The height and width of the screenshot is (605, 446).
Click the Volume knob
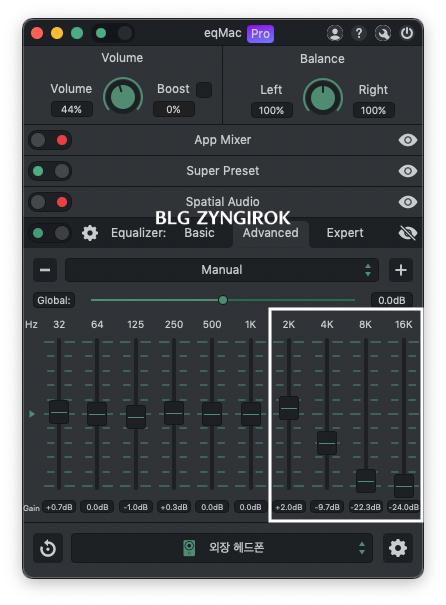[x=123, y=96]
